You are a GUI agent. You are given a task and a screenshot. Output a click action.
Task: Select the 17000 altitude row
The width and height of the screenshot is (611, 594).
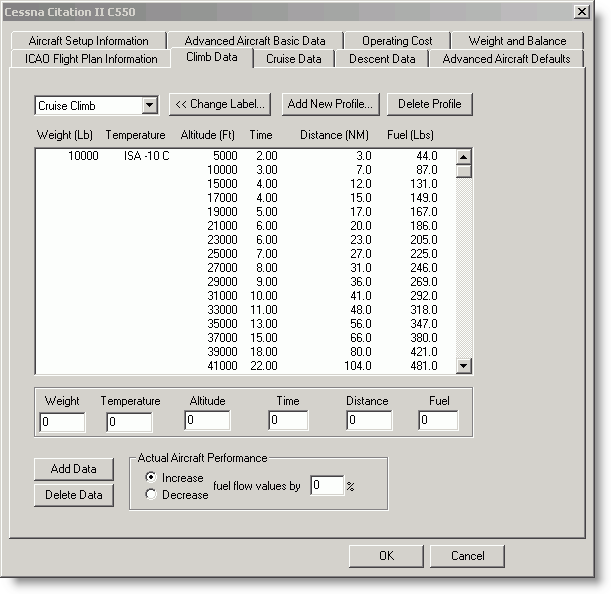point(245,198)
